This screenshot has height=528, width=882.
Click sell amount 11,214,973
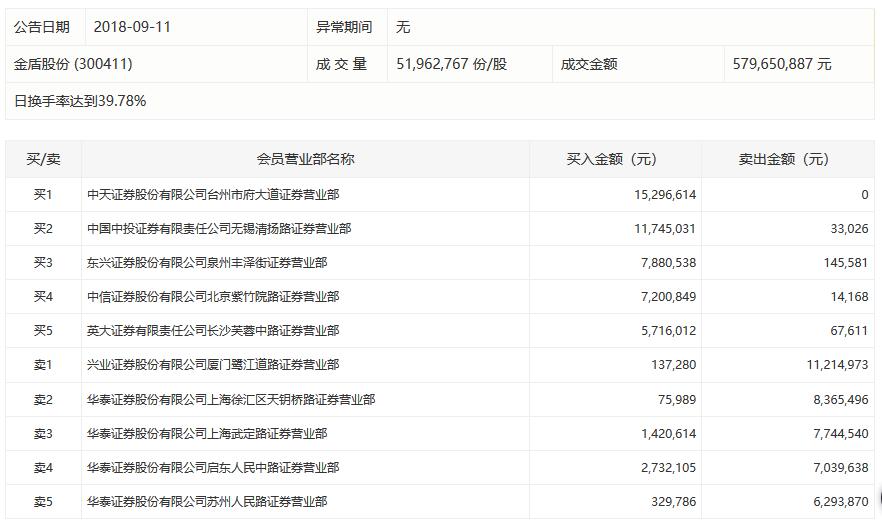[x=838, y=365]
